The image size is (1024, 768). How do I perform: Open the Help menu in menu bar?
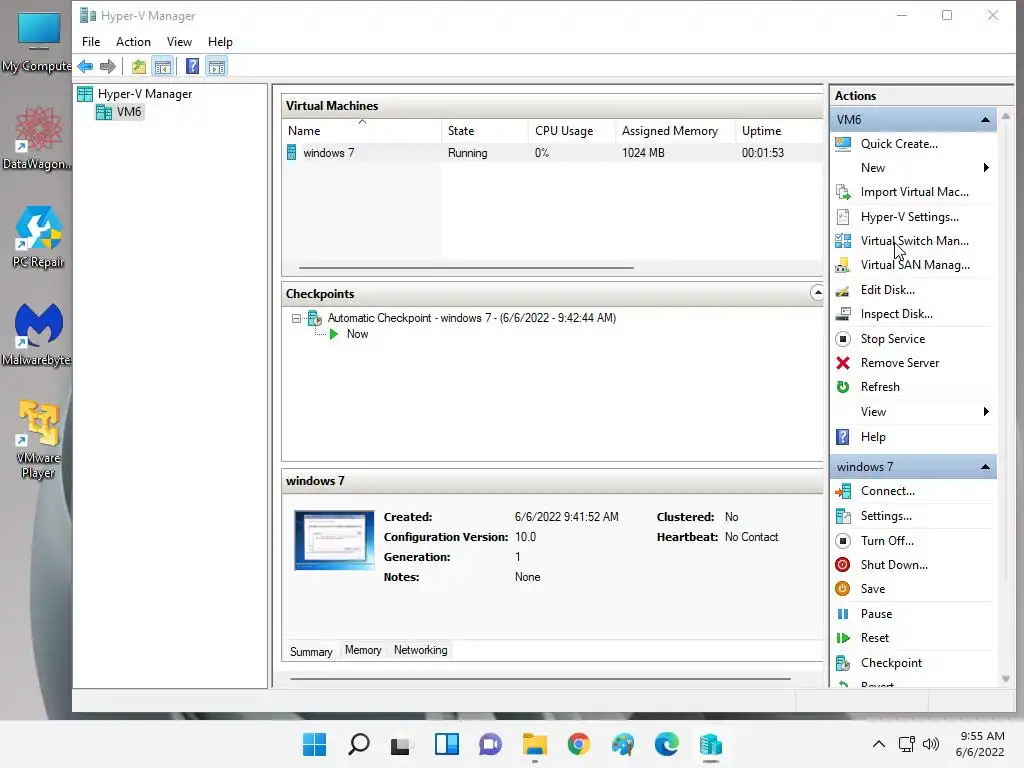coord(220,42)
